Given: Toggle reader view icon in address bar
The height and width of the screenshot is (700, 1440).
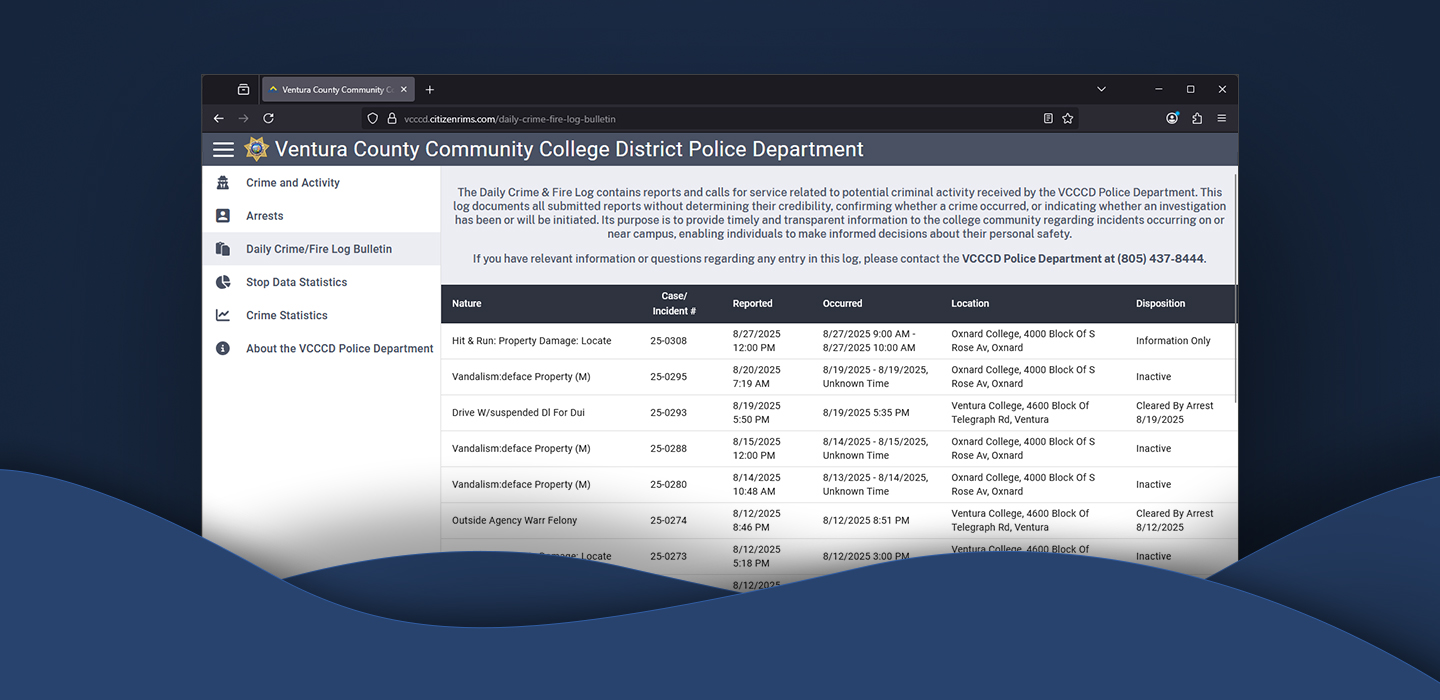Looking at the screenshot, I should (1048, 118).
